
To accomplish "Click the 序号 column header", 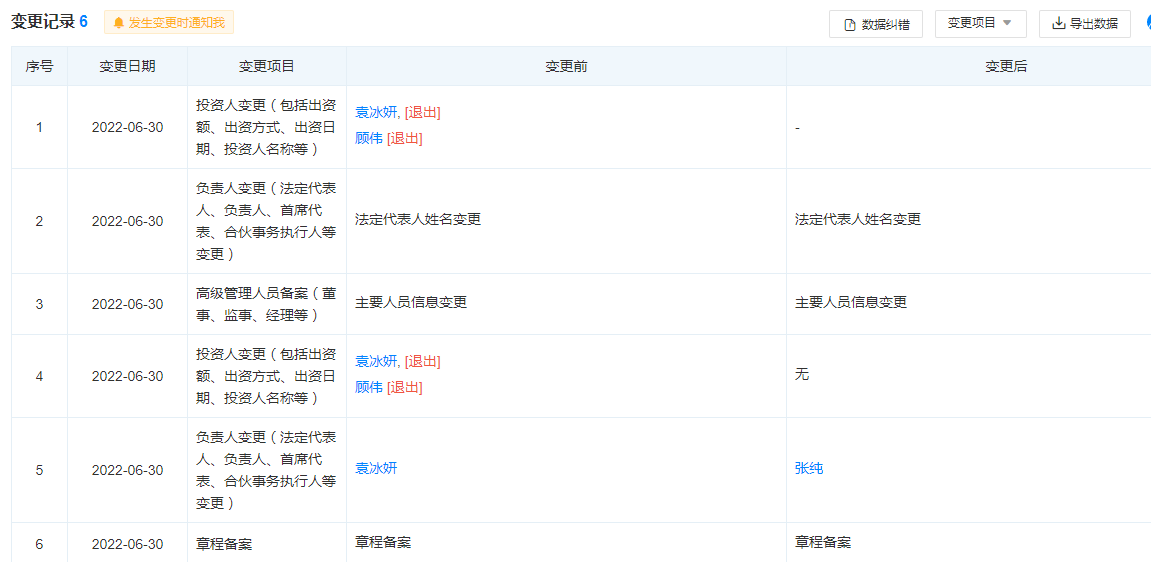I will [x=39, y=66].
